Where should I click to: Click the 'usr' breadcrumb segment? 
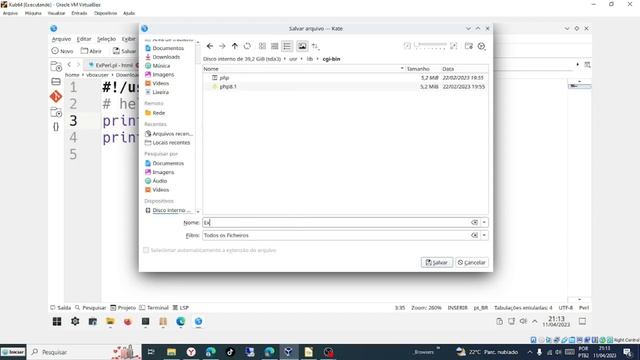coord(293,59)
